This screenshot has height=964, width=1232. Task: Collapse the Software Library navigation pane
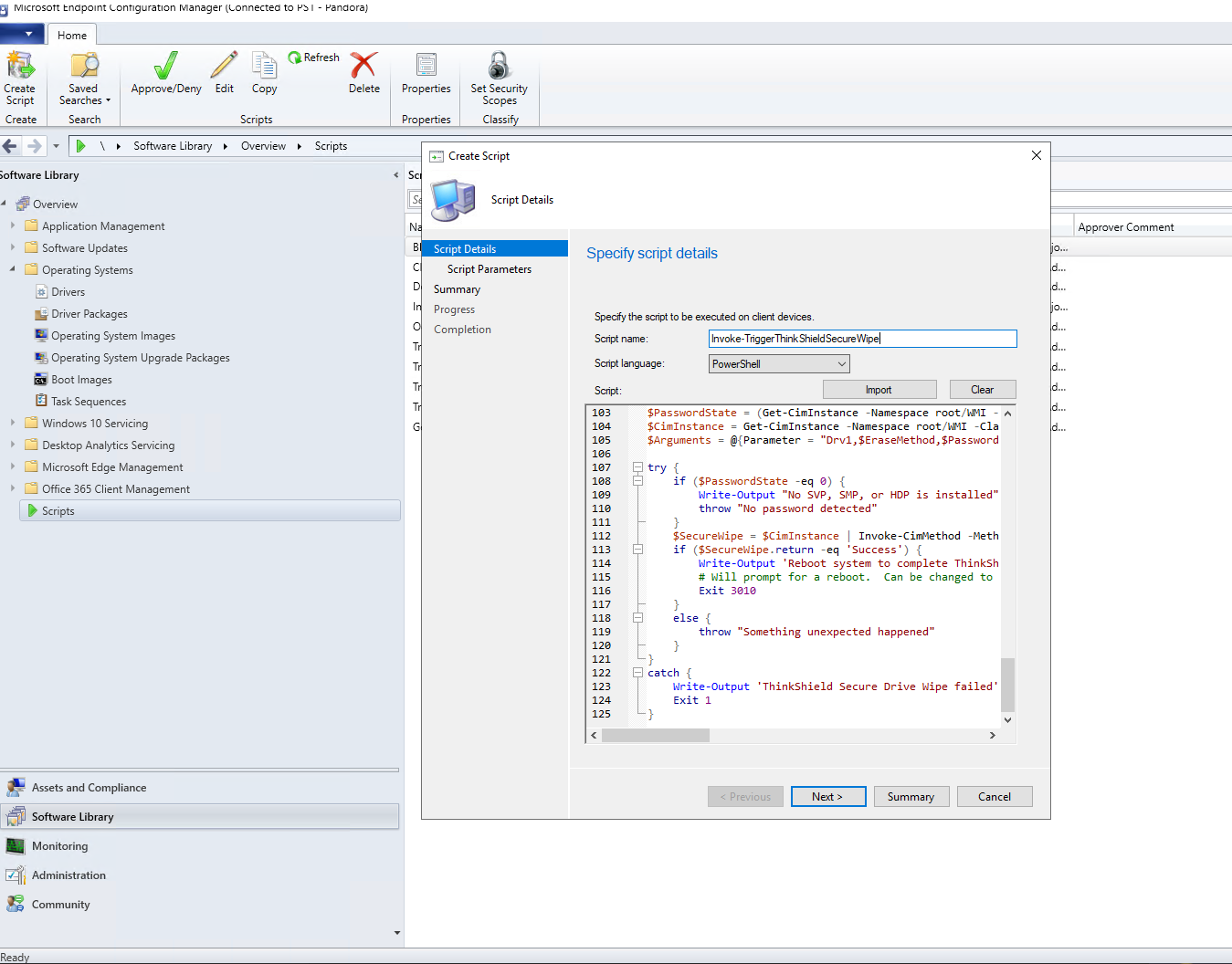pos(395,175)
